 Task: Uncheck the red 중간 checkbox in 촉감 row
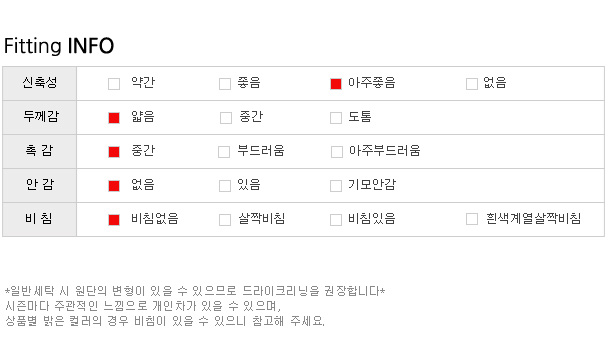pyautogui.click(x=114, y=152)
